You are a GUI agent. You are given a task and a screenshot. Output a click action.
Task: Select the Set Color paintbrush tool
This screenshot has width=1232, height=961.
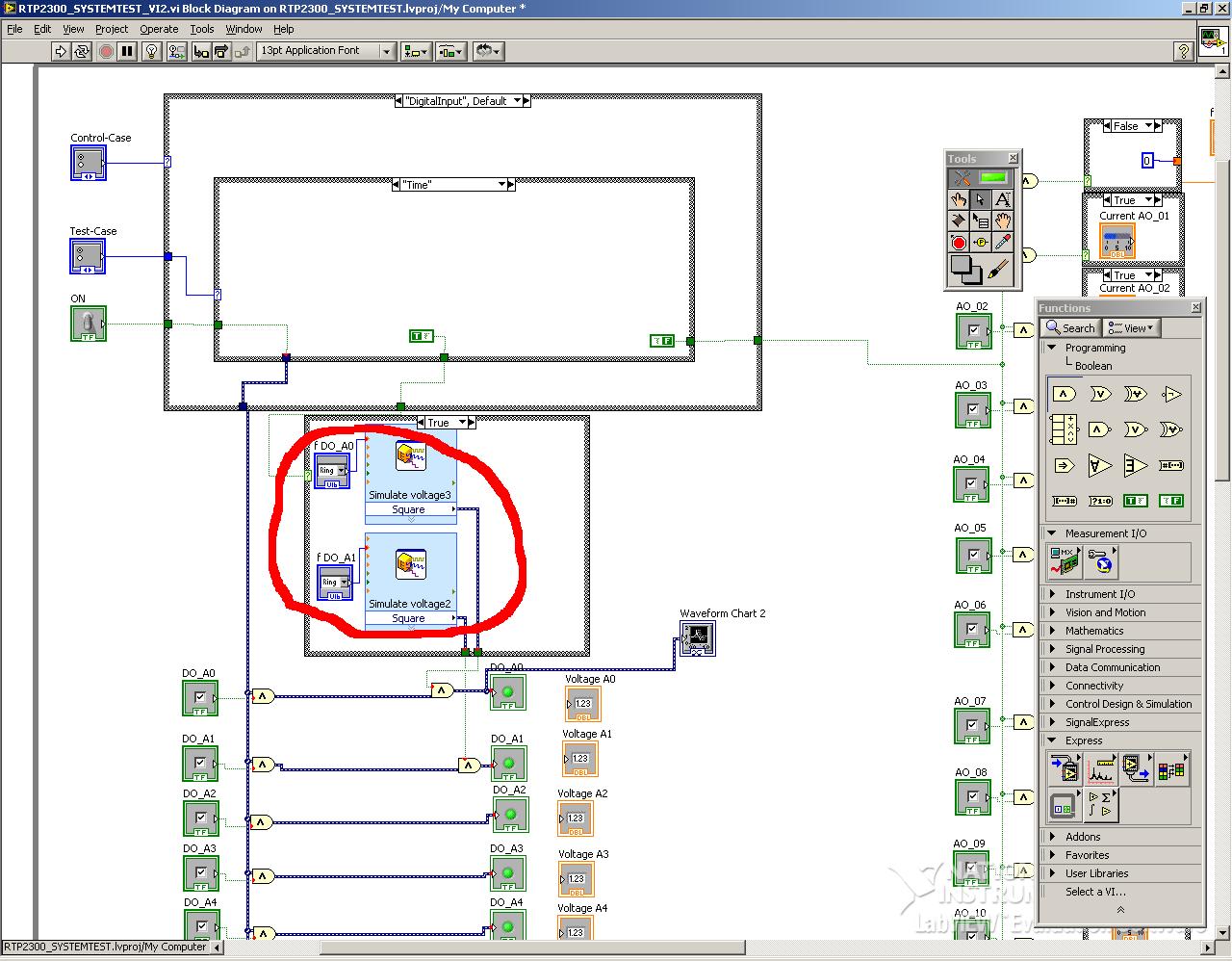coord(998,270)
